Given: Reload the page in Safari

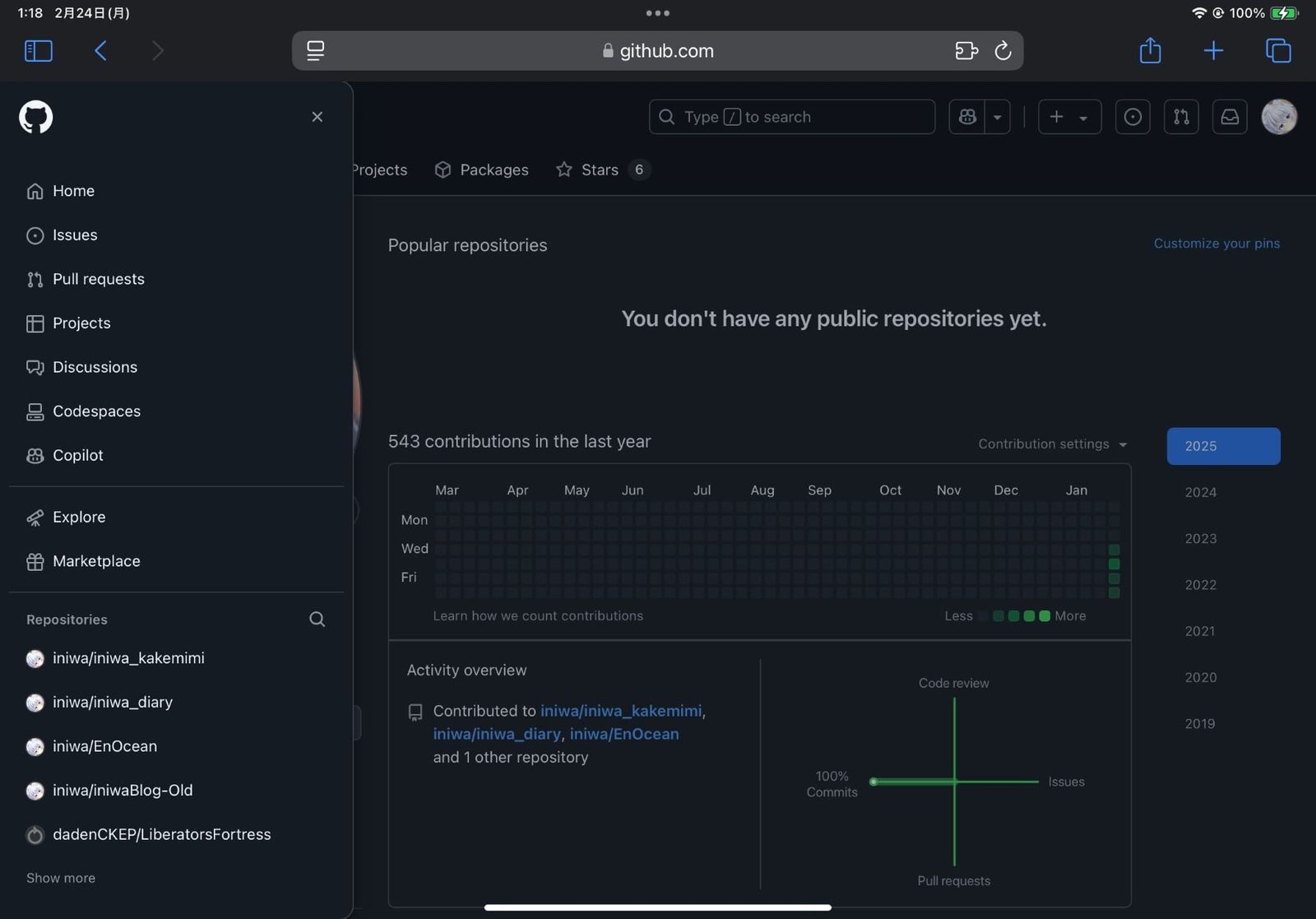Looking at the screenshot, I should 1003,51.
